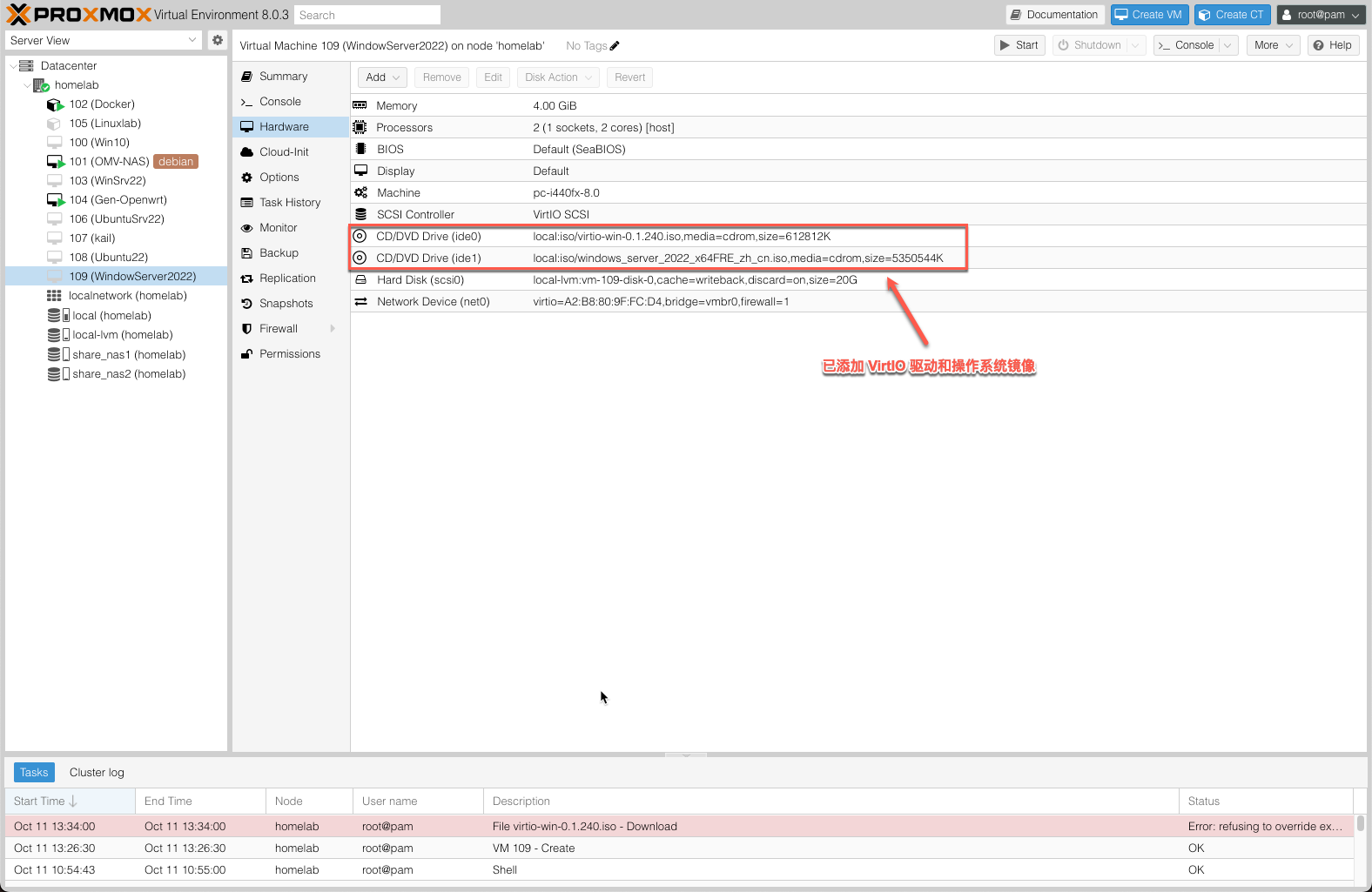Click the Machine cogs icon
Screen dimensions: 1372x892
pos(360,193)
